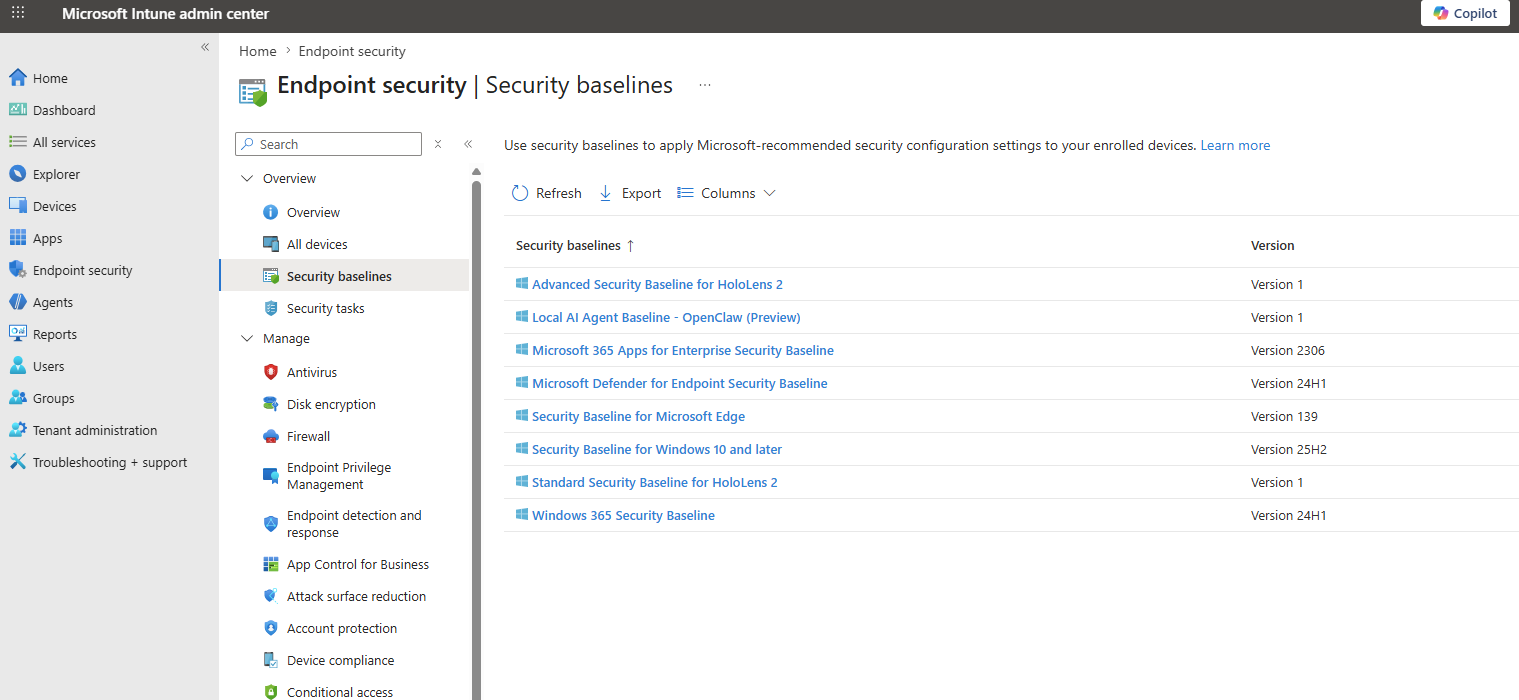Click the Conditional access lock icon

270,692
